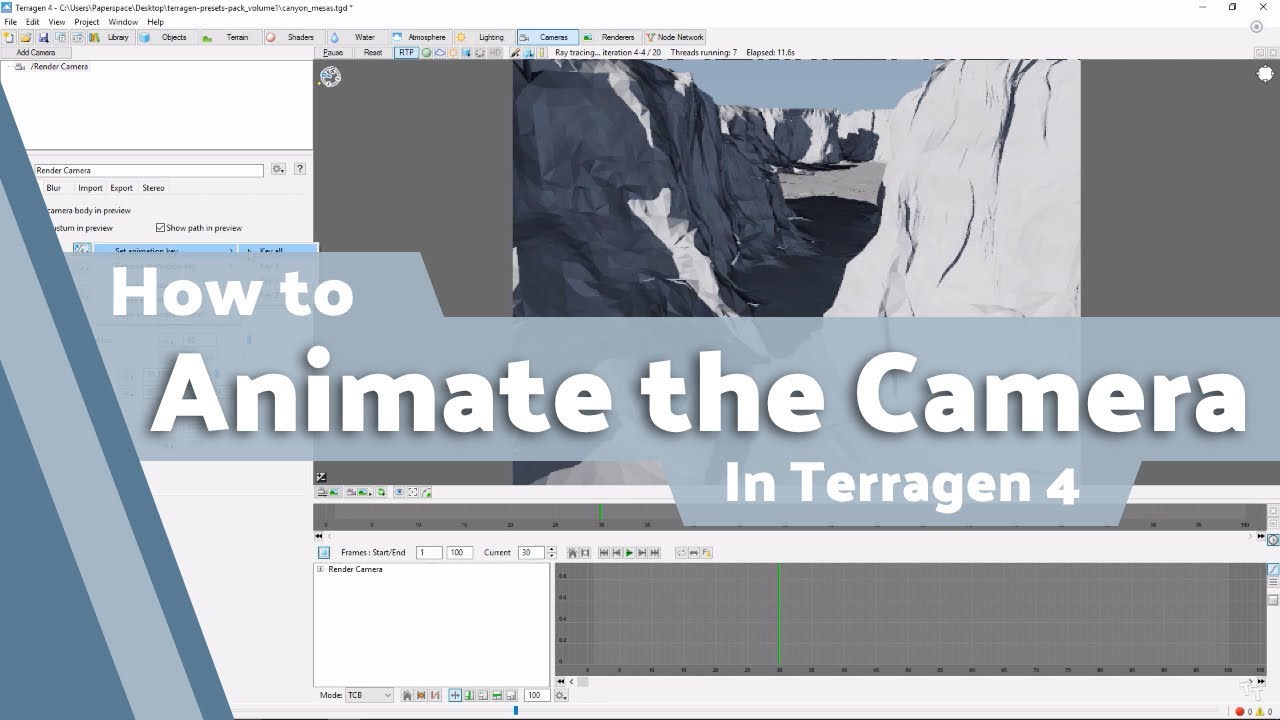Toggle Show path in preview checkbox
Screen dimensions: 1280x720
pos(160,228)
